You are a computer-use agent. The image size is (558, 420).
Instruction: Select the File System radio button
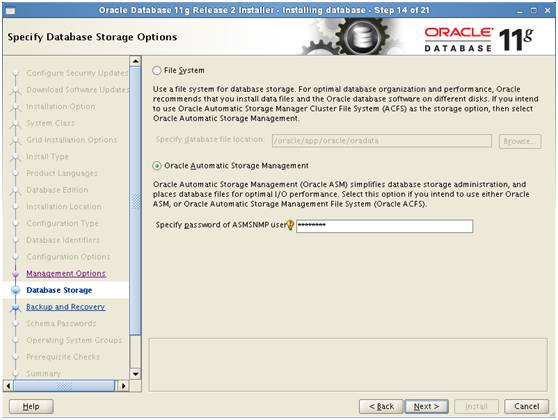pos(157,70)
